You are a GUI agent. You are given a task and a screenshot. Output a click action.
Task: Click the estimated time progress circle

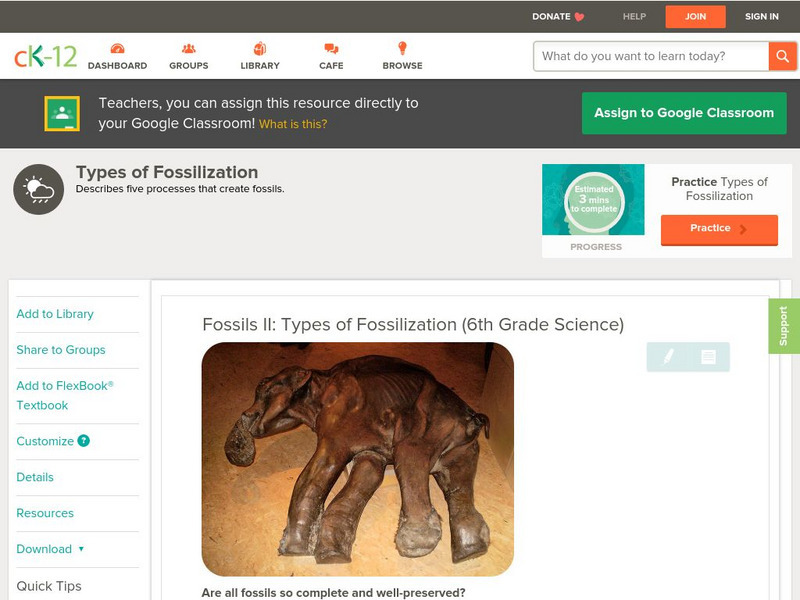594,202
